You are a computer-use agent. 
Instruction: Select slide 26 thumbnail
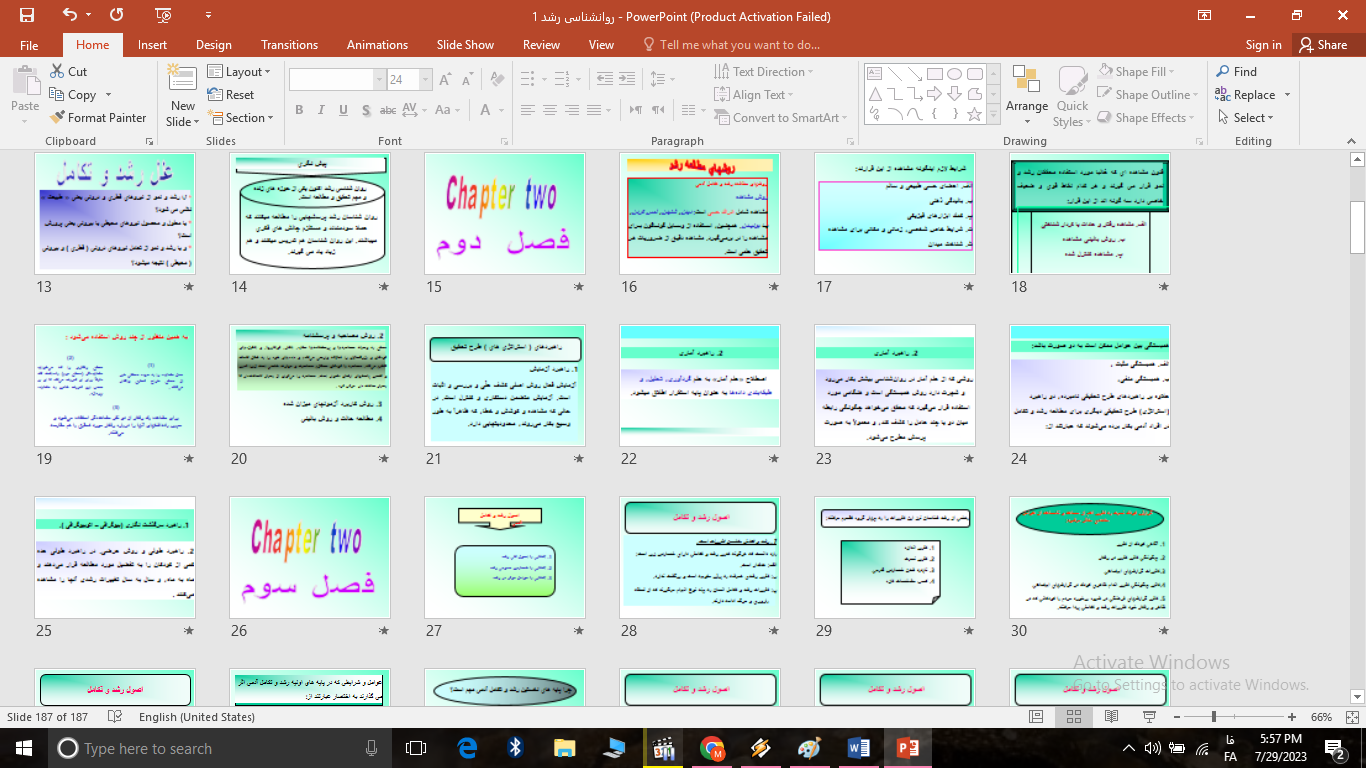[x=310, y=557]
